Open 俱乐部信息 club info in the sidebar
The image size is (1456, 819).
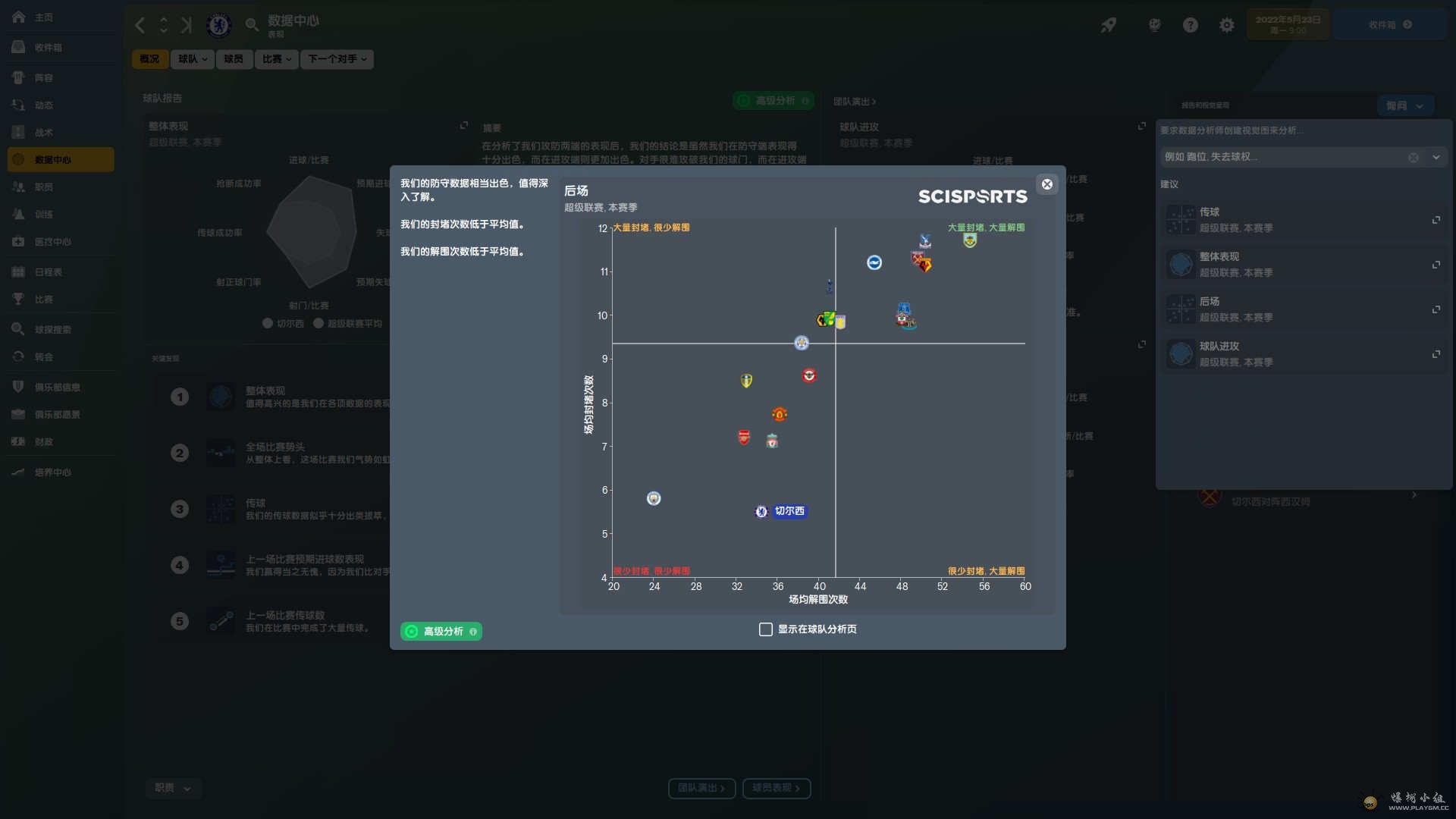pos(61,387)
